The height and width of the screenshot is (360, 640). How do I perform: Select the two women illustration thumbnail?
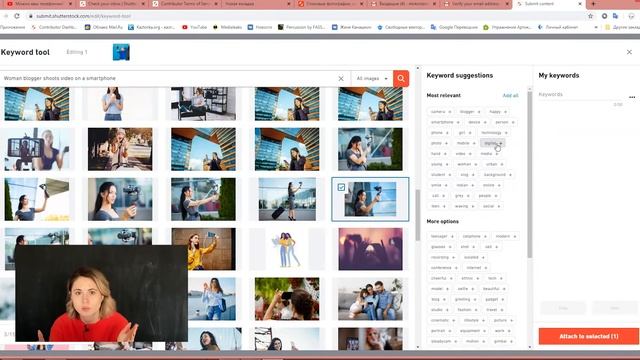tap(287, 249)
